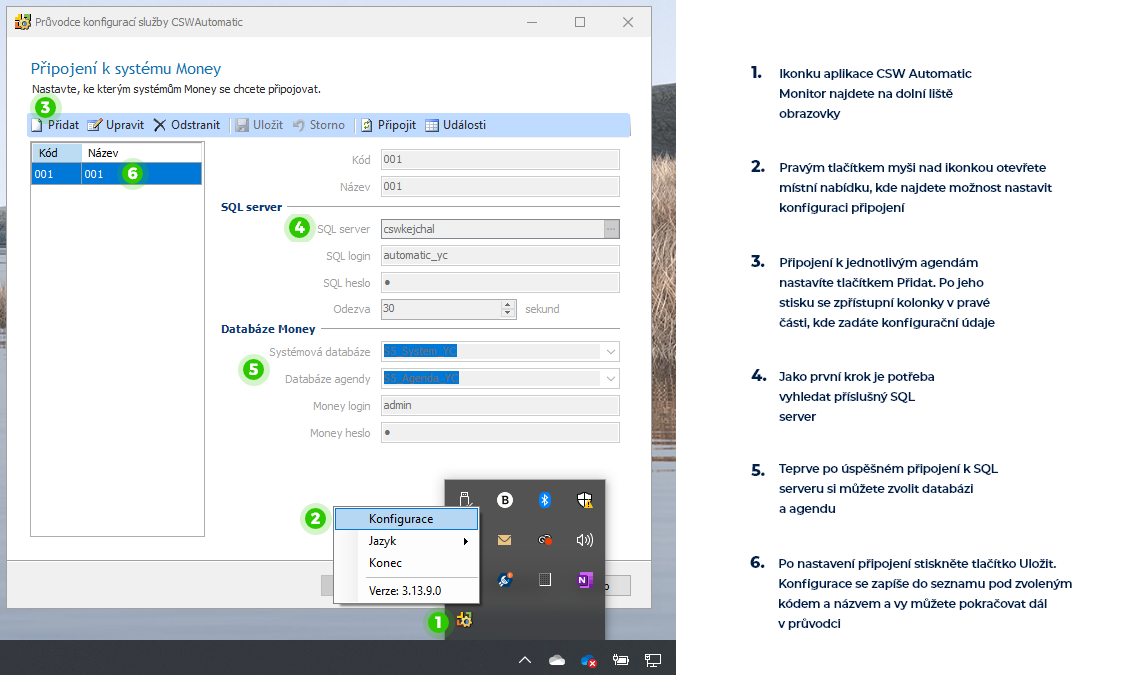
Task: Click the network taskbar icon
Action: [653, 660]
